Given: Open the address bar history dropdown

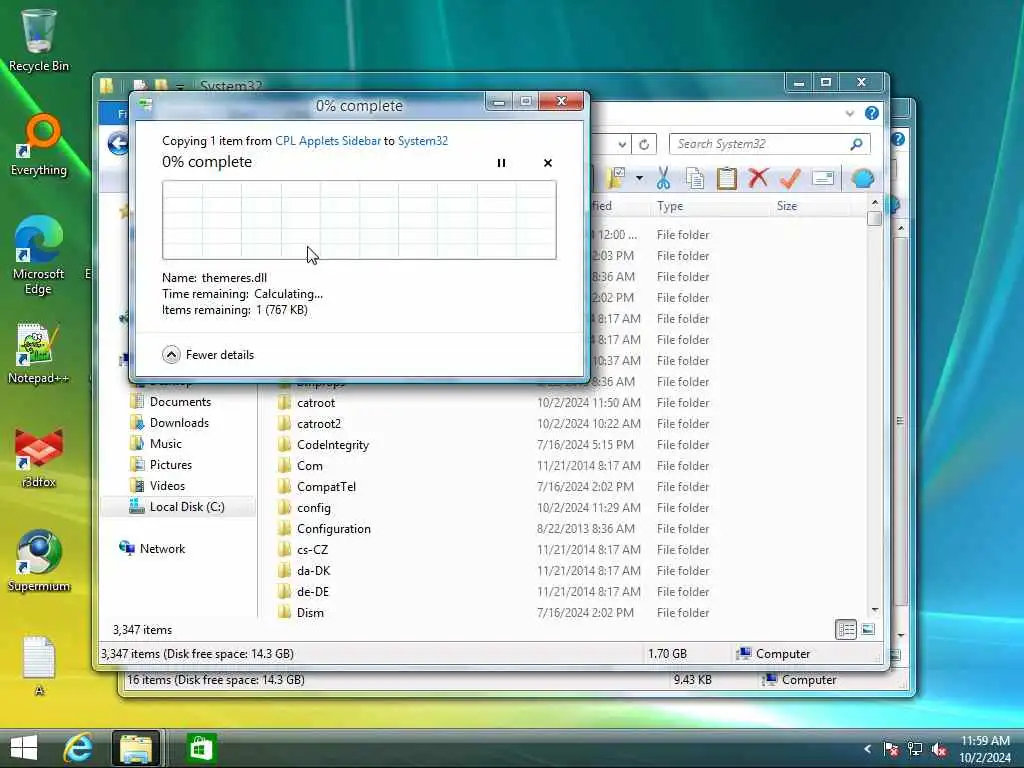Looking at the screenshot, I should point(622,144).
